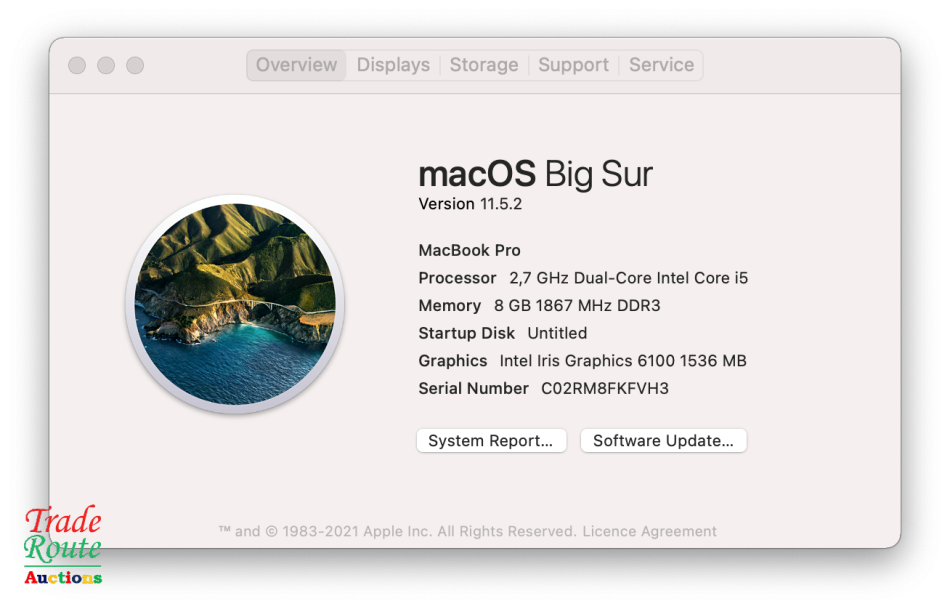Open System Report

(x=491, y=440)
